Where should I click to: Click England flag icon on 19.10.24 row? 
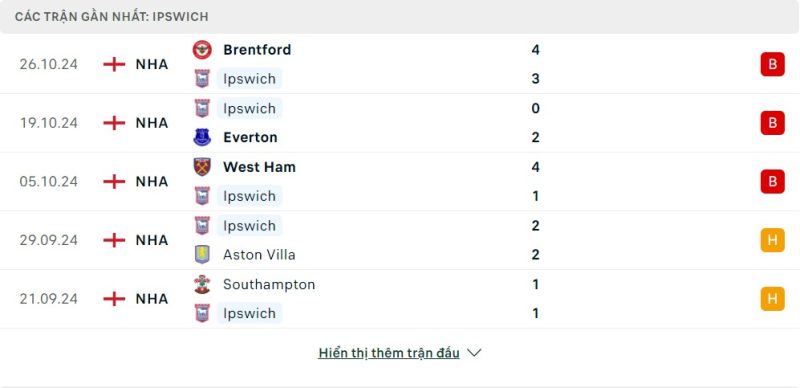(114, 123)
